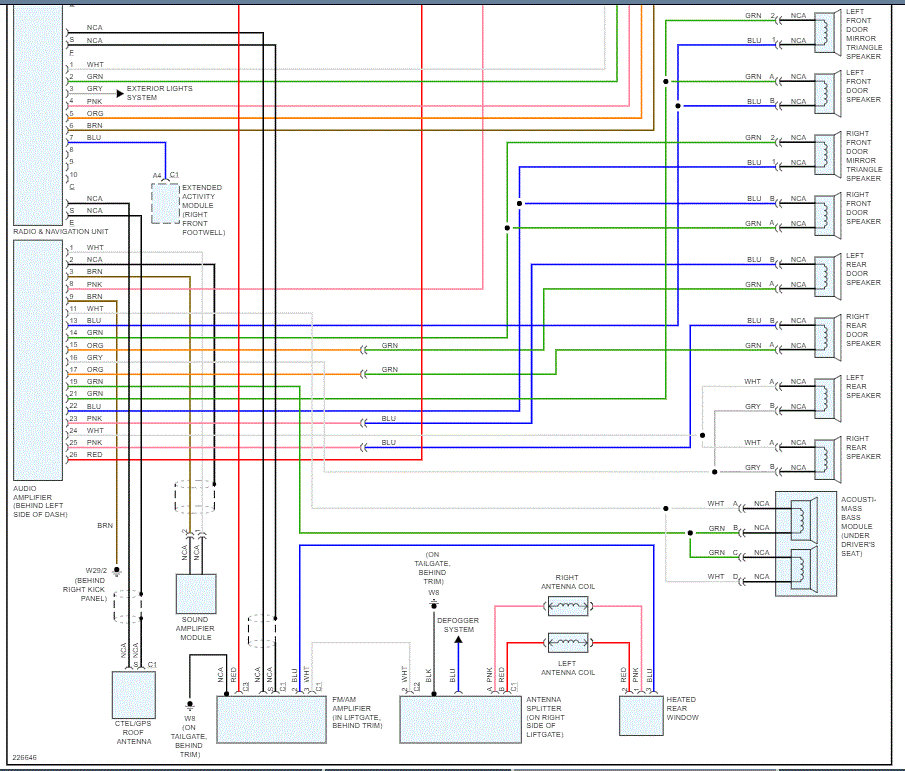The height and width of the screenshot is (771, 905).
Task: Click the Right Antenna Coil symbol
Action: (568, 606)
